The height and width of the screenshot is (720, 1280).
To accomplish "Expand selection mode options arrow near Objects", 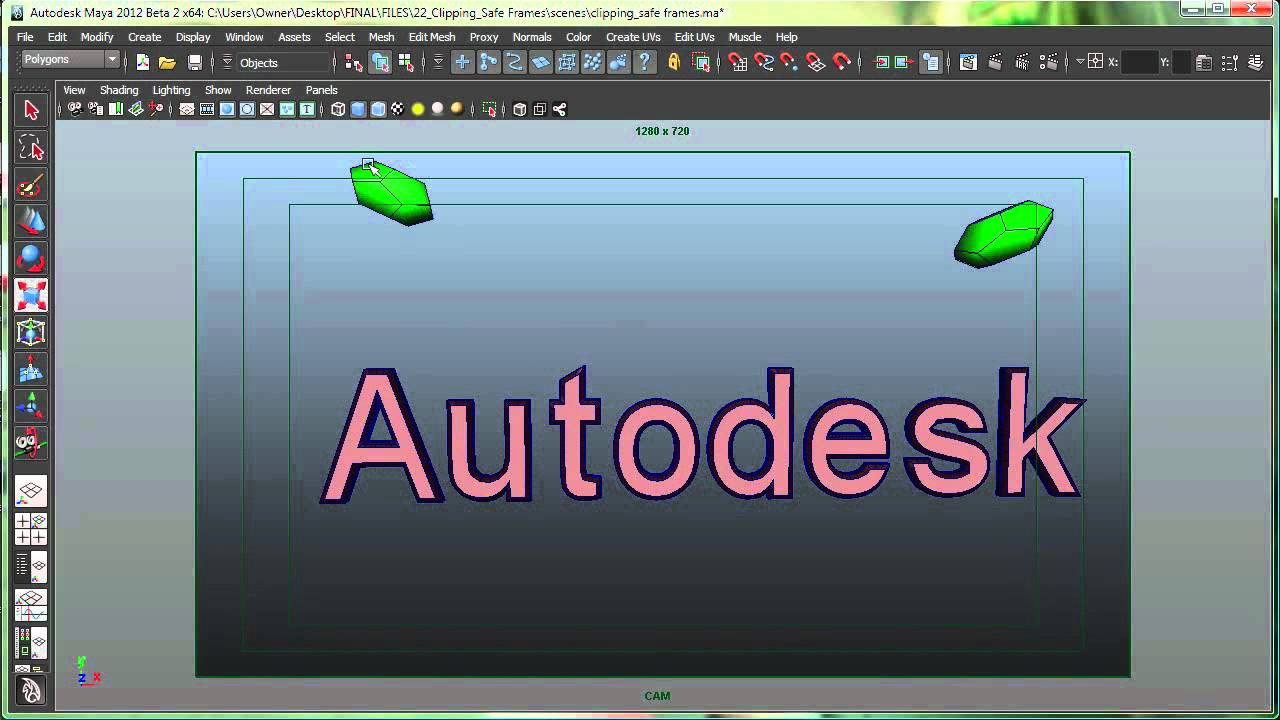I will pos(227,62).
